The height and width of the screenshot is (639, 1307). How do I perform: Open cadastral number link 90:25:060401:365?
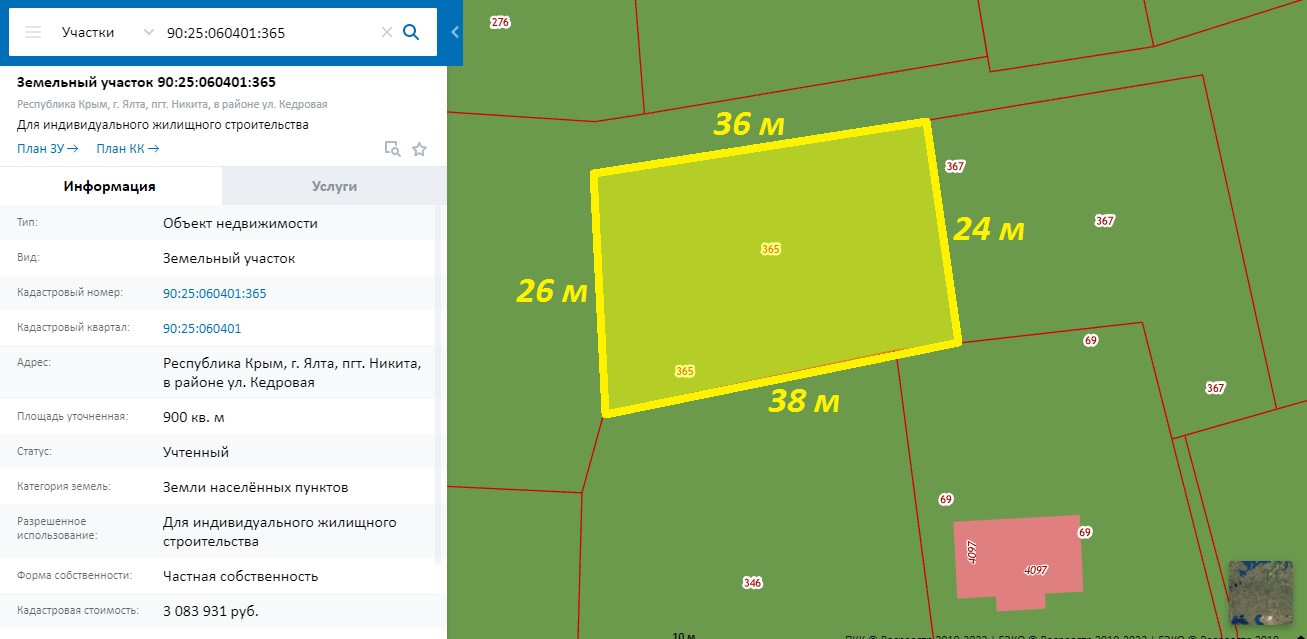click(x=215, y=293)
